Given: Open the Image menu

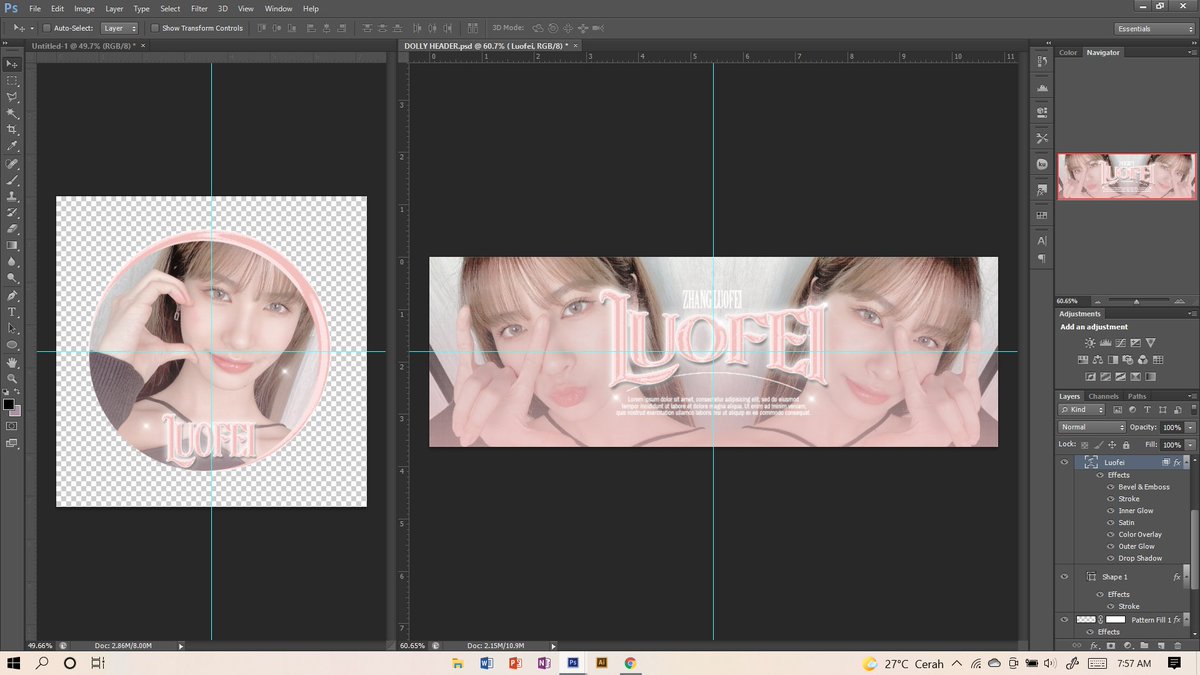Looking at the screenshot, I should pos(84,8).
